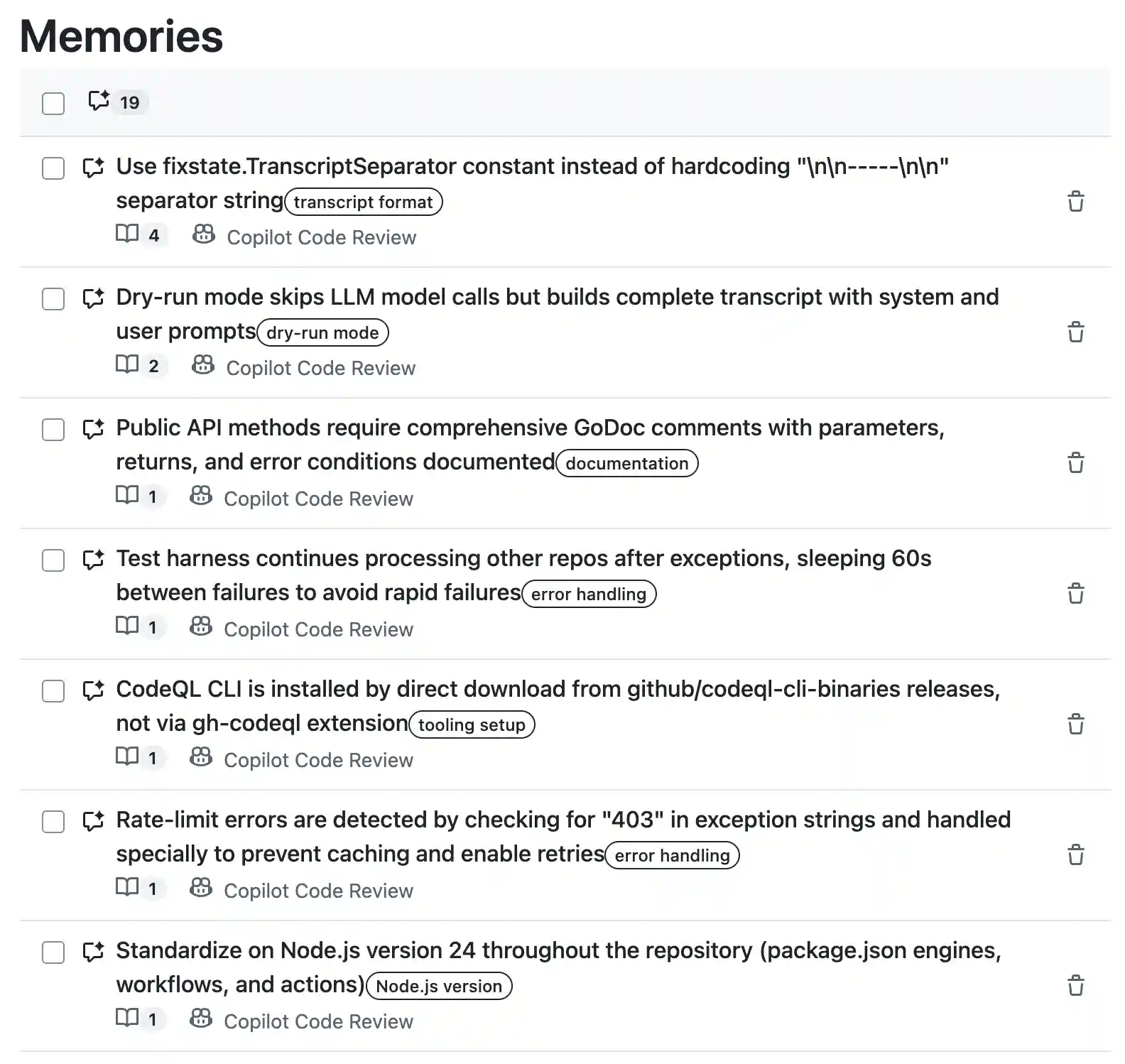Check the dry-run mode memory checkbox

(53, 299)
